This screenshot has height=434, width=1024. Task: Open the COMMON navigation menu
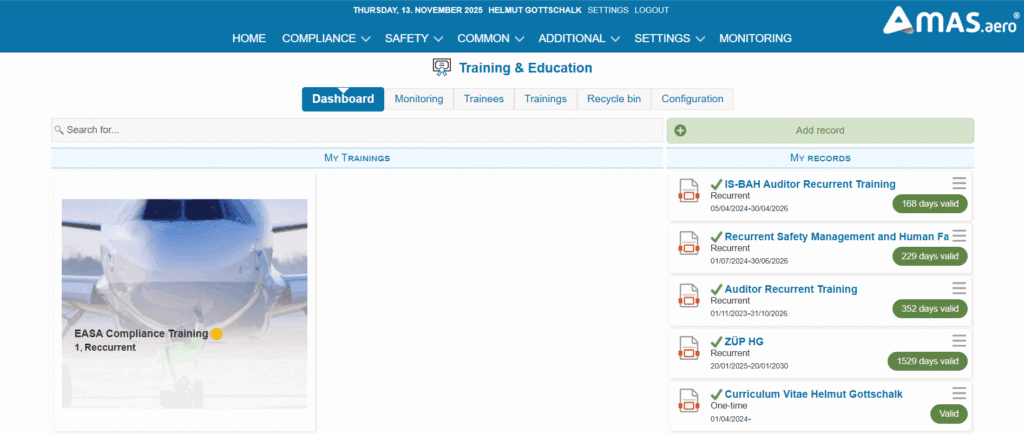[x=490, y=38]
